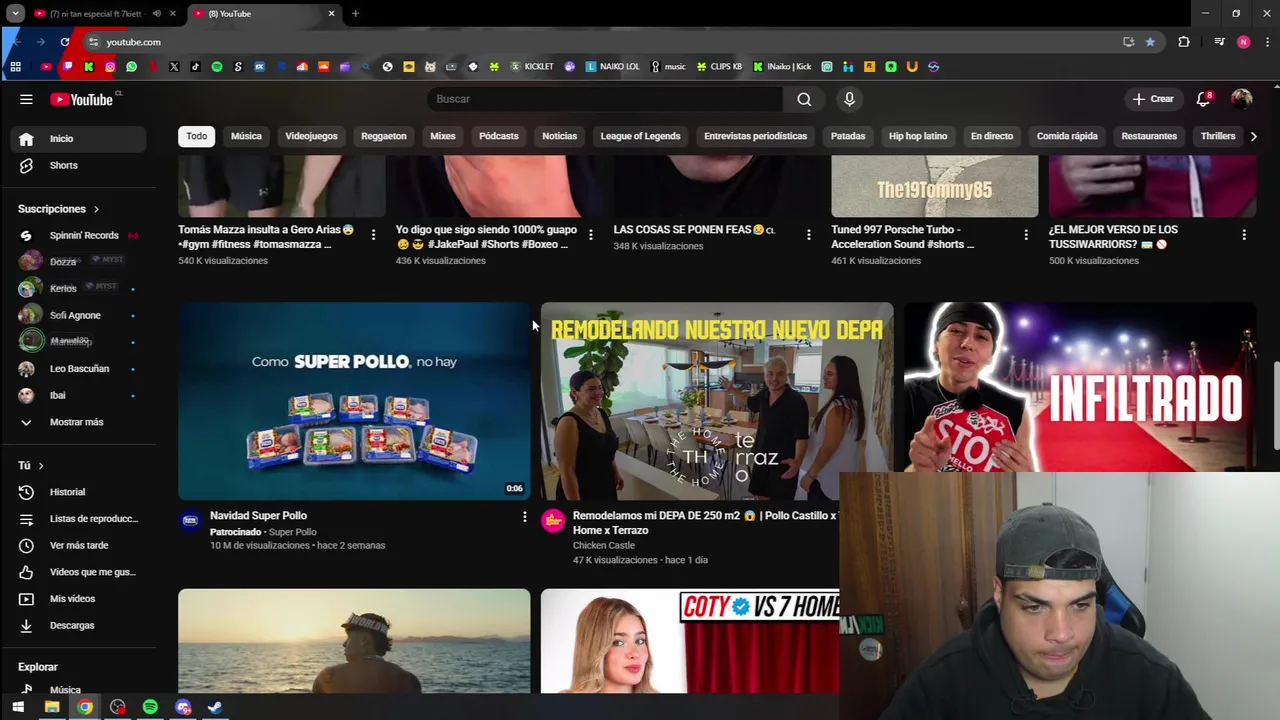Select the Pódcasts filter chip

point(498,136)
